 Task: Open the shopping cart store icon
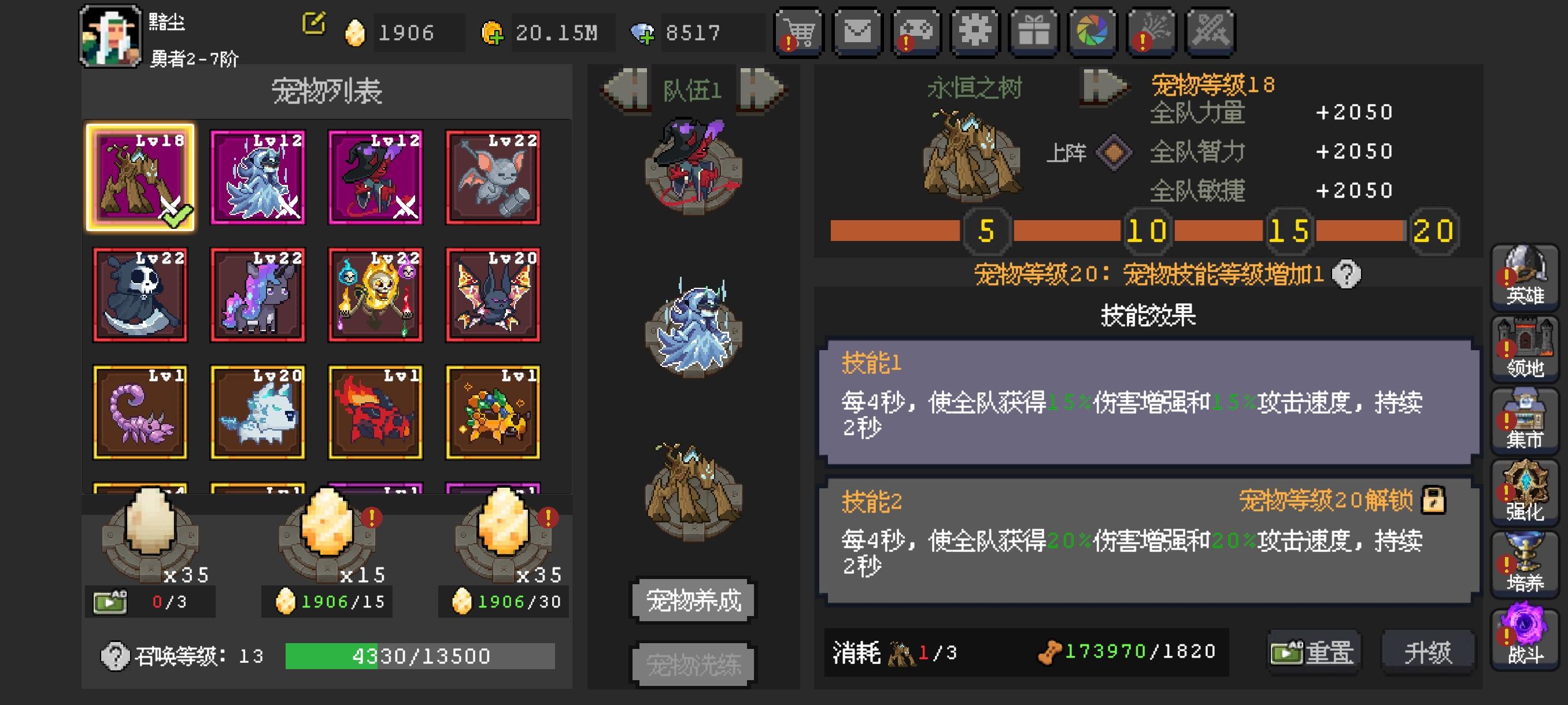798,32
